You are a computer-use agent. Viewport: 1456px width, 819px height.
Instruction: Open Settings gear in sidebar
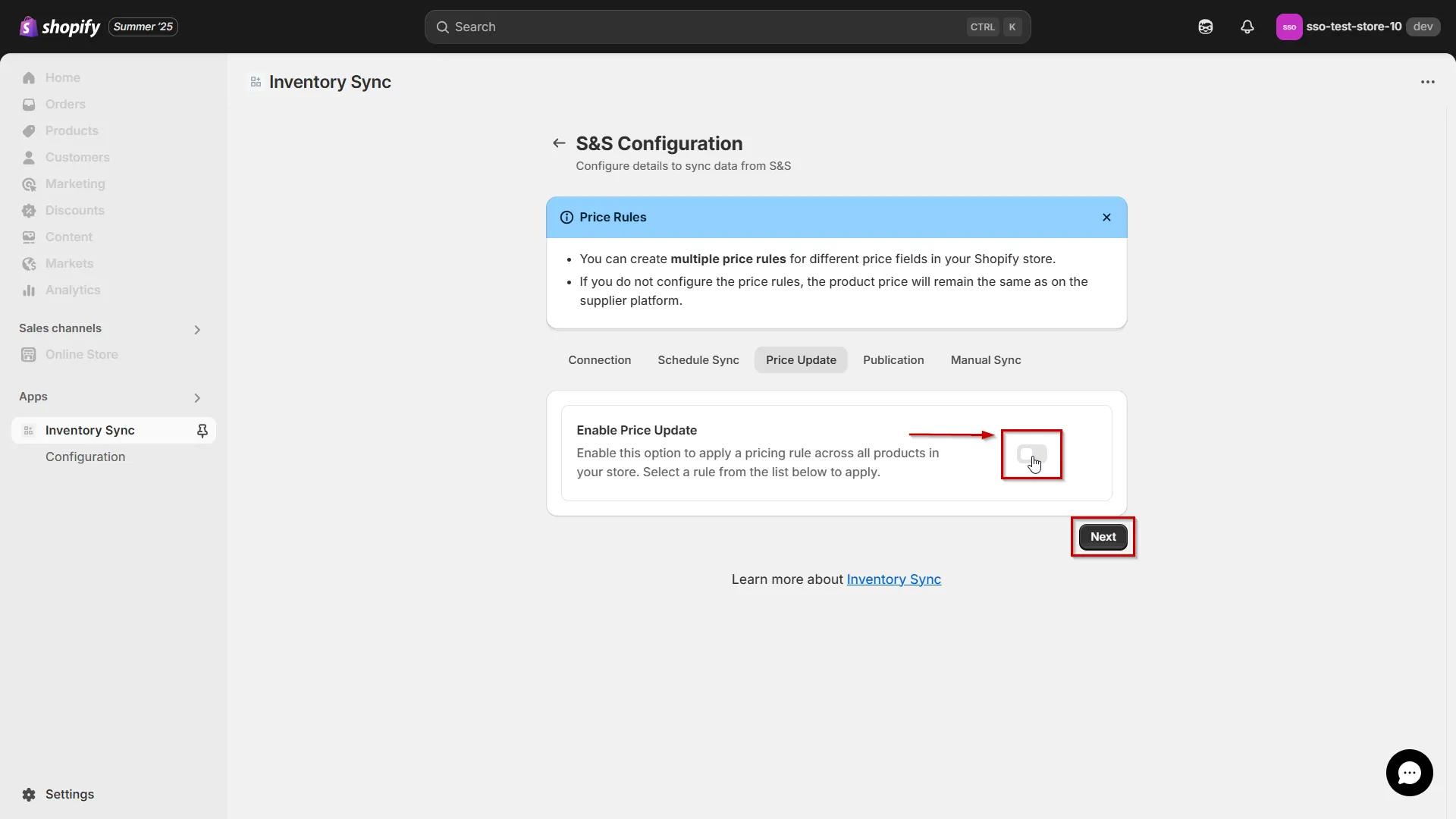(29, 794)
